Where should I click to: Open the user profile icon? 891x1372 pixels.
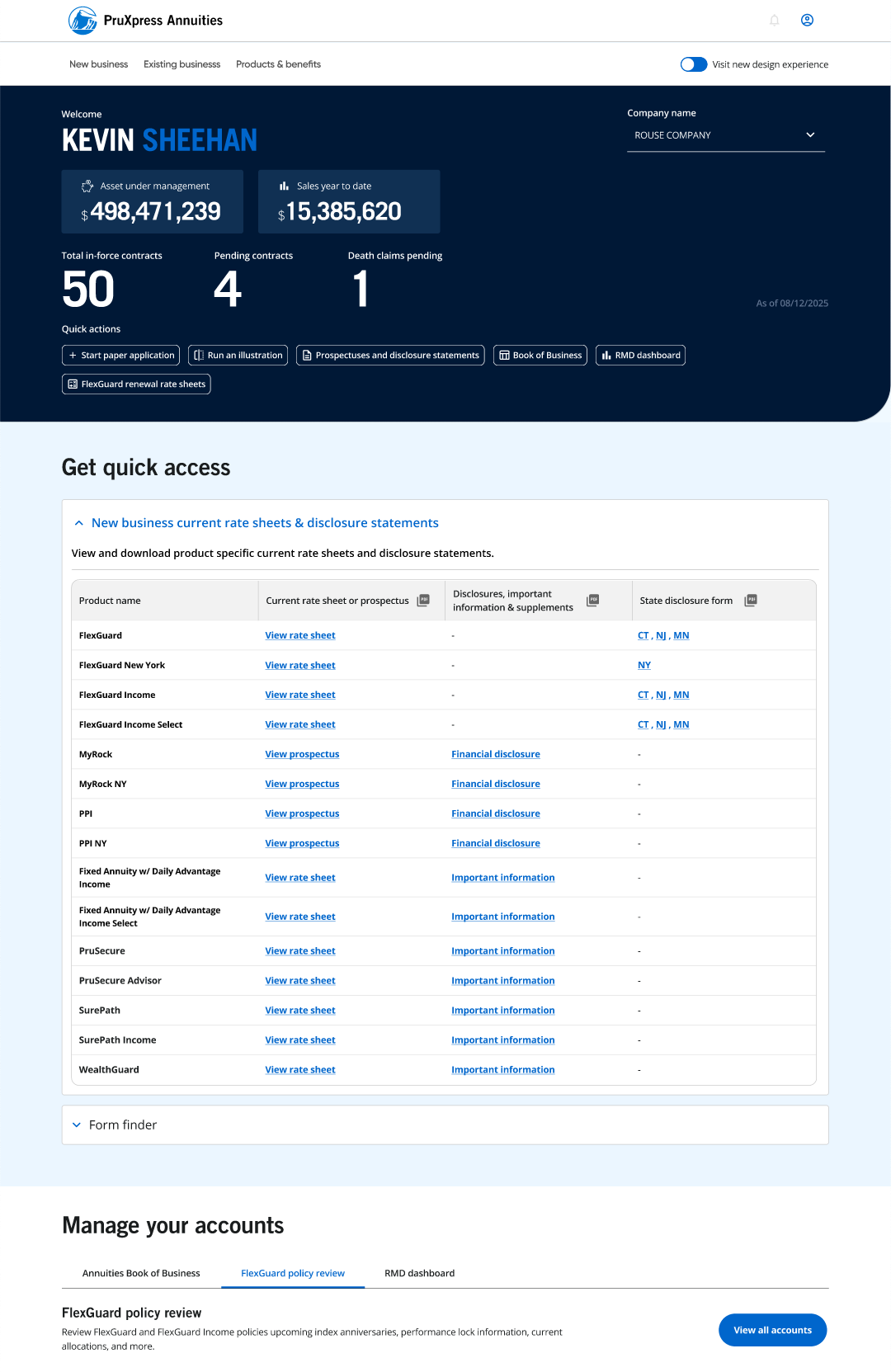pyautogui.click(x=807, y=20)
